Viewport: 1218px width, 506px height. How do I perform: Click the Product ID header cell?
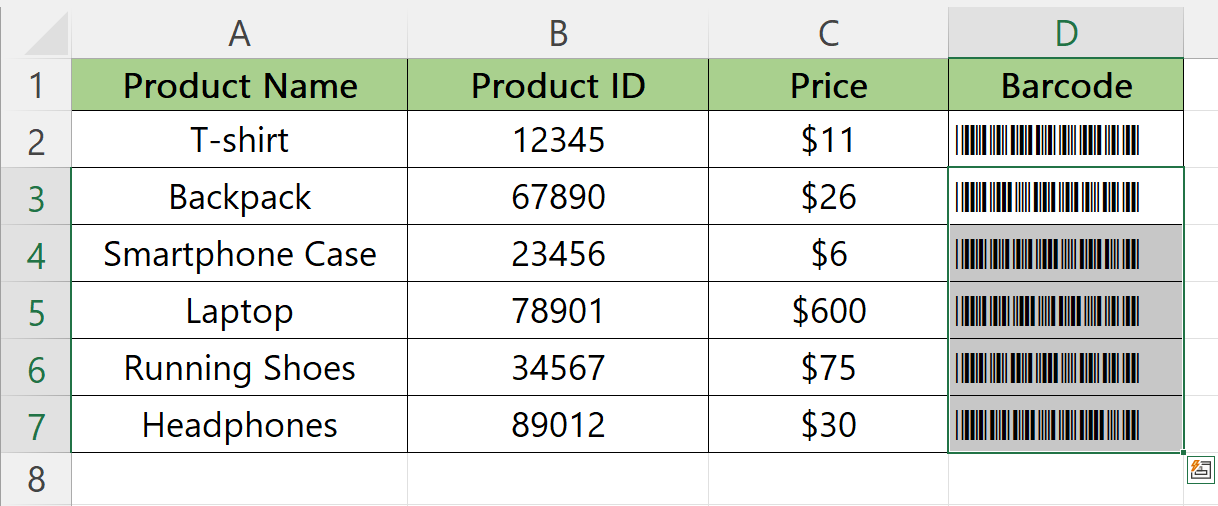pos(558,85)
